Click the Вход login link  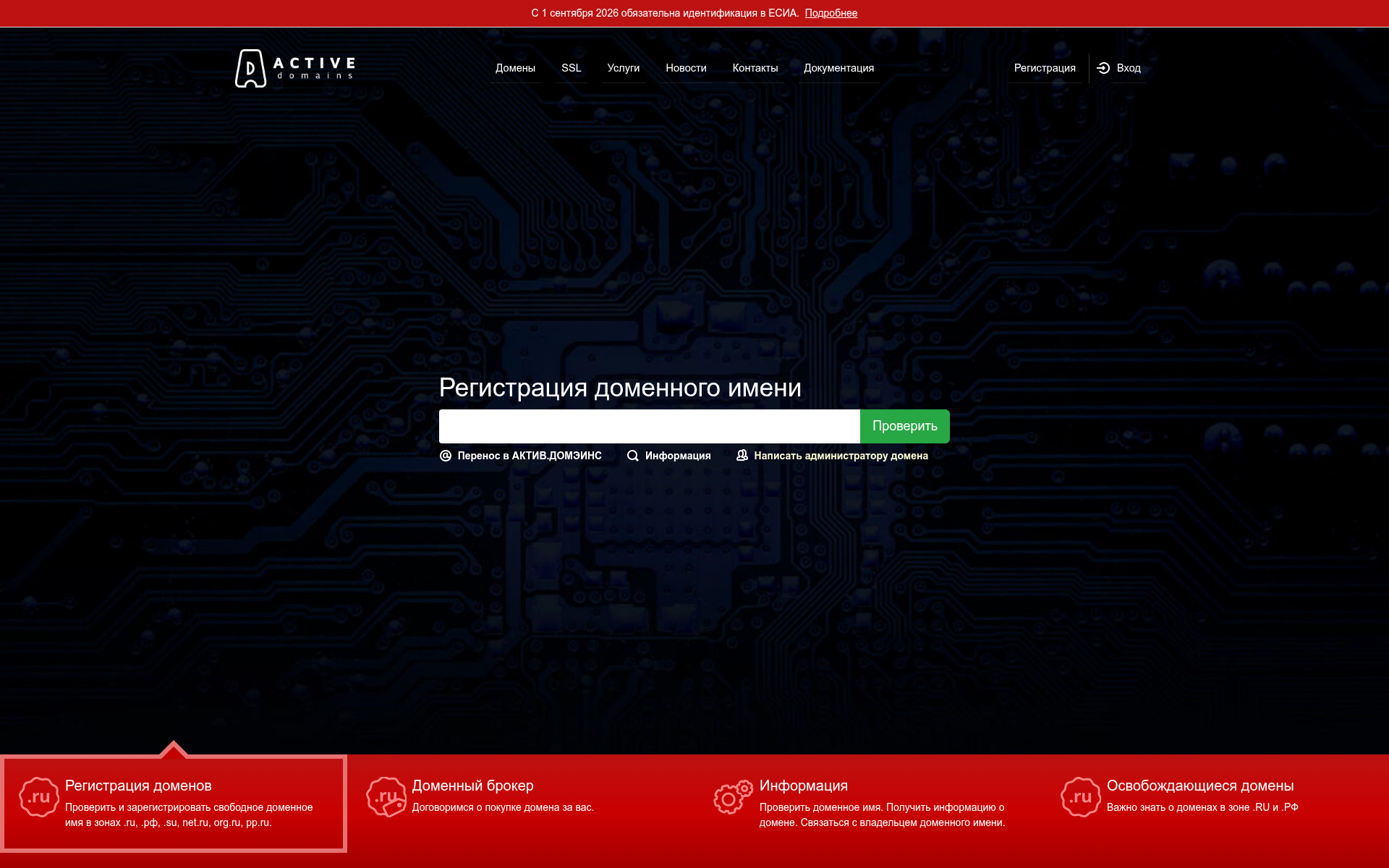[1129, 68]
